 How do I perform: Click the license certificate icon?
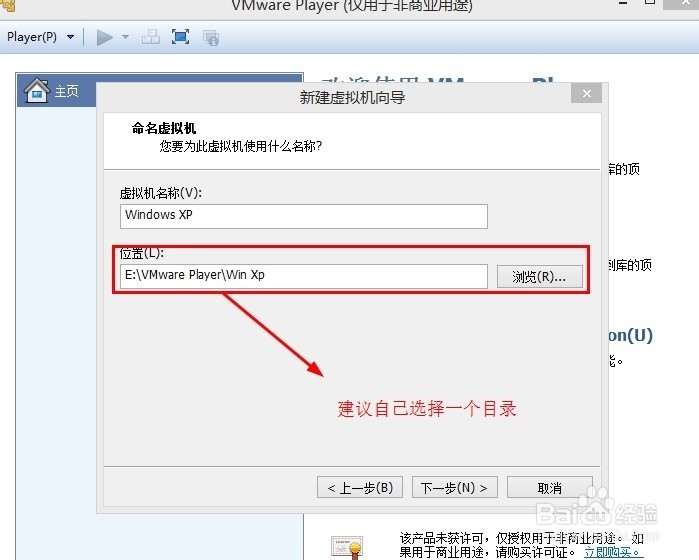[x=346, y=548]
